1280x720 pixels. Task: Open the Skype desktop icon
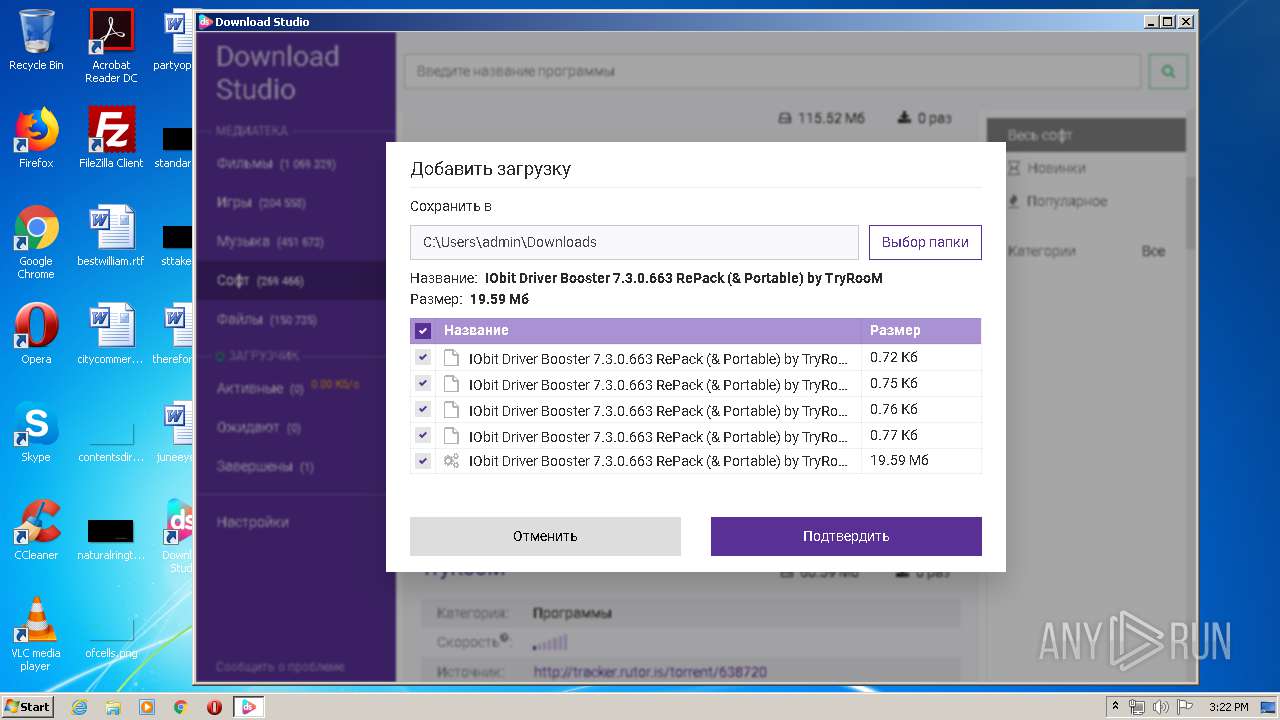[x=36, y=432]
